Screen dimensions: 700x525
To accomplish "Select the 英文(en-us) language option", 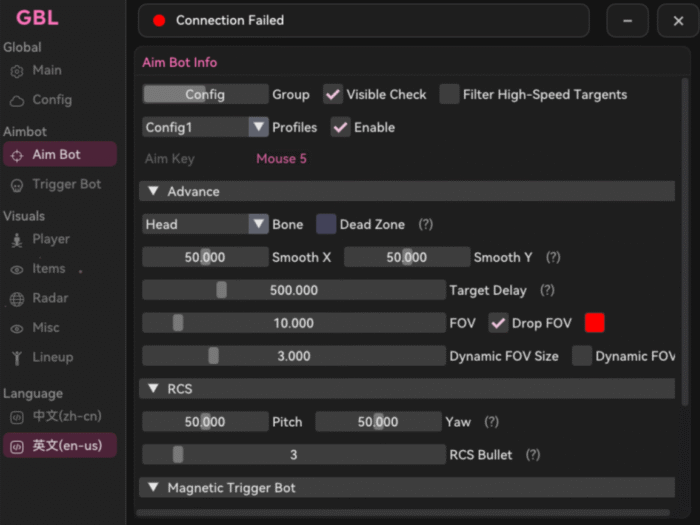I will coord(60,446).
